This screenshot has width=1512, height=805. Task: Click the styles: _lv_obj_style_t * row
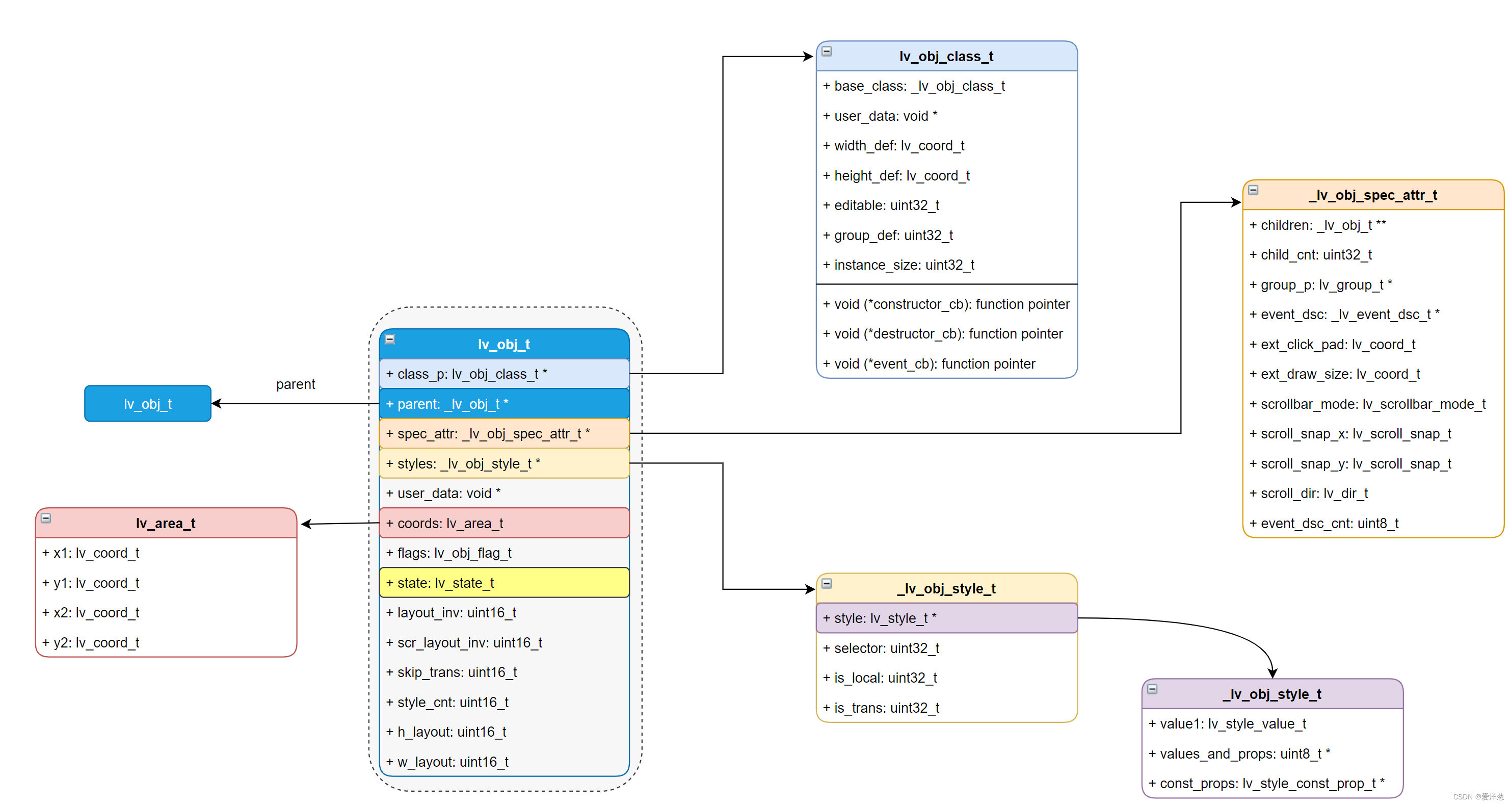[503, 464]
